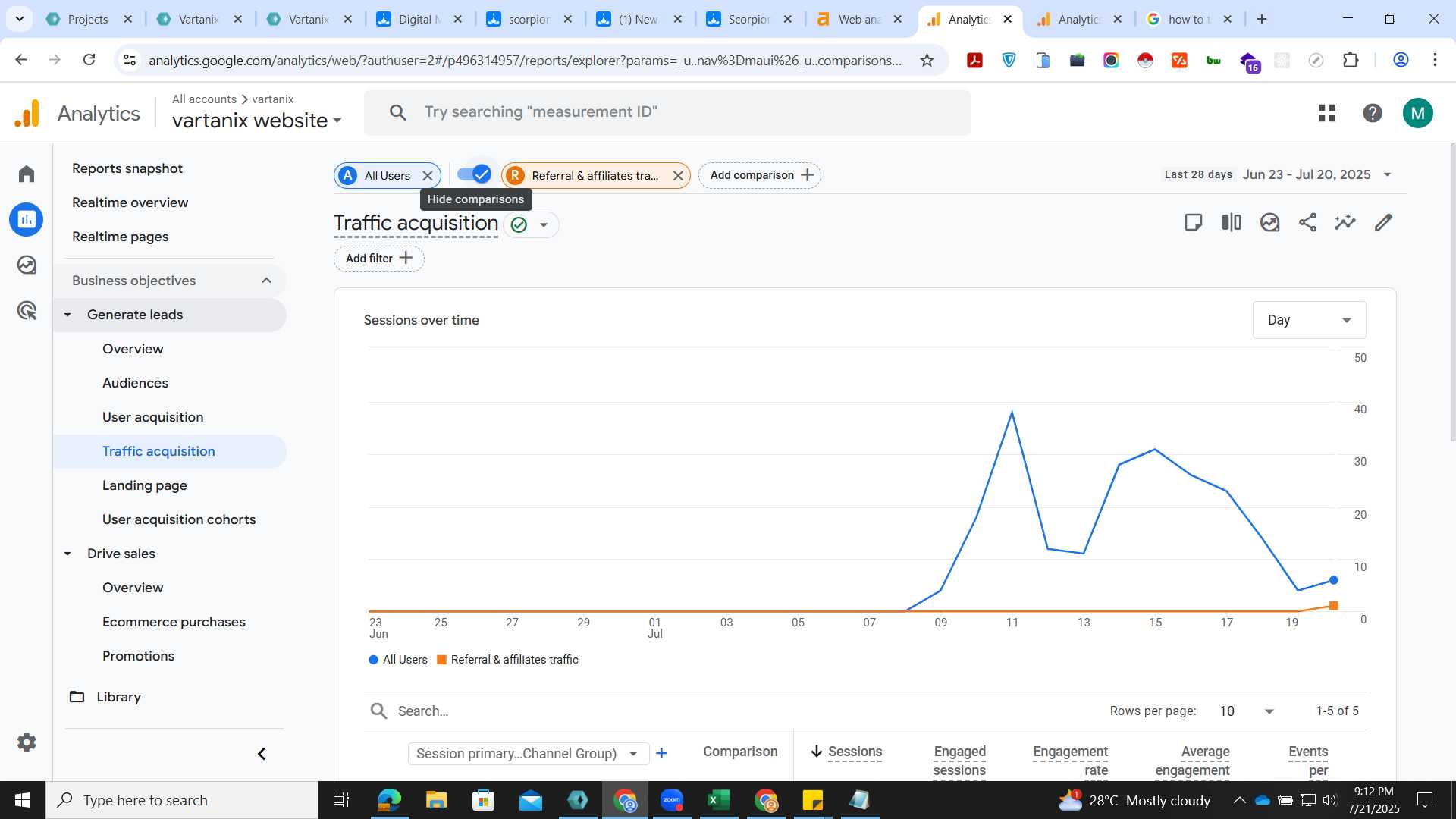
Task: Remove the All Users comparison chip
Action: 428,176
